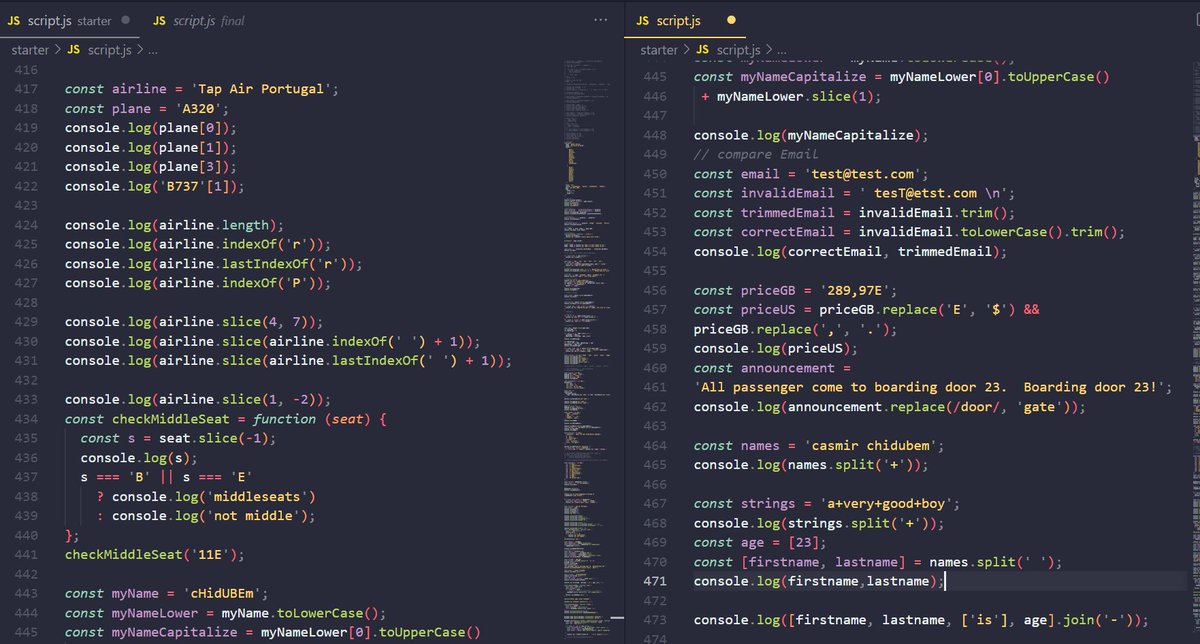
Task: Click the 'checkMiddleSeat' function name on line 434
Action: [x=169, y=418]
